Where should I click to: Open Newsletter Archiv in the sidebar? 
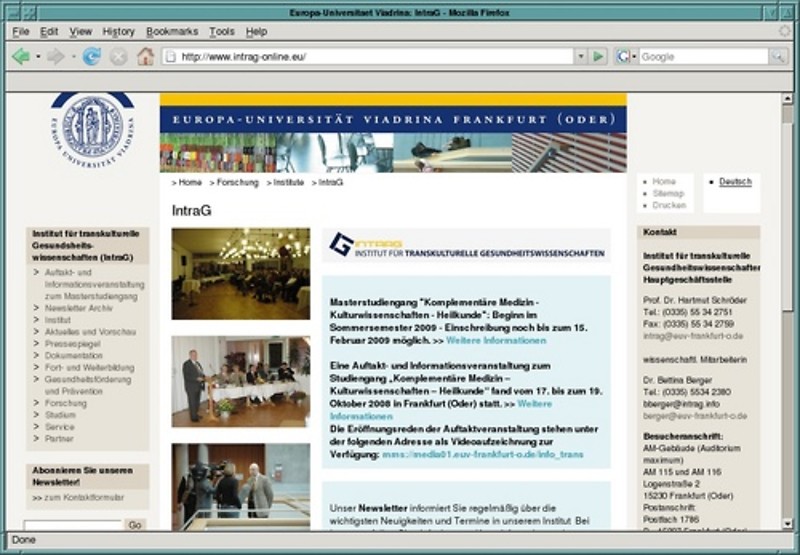point(79,308)
